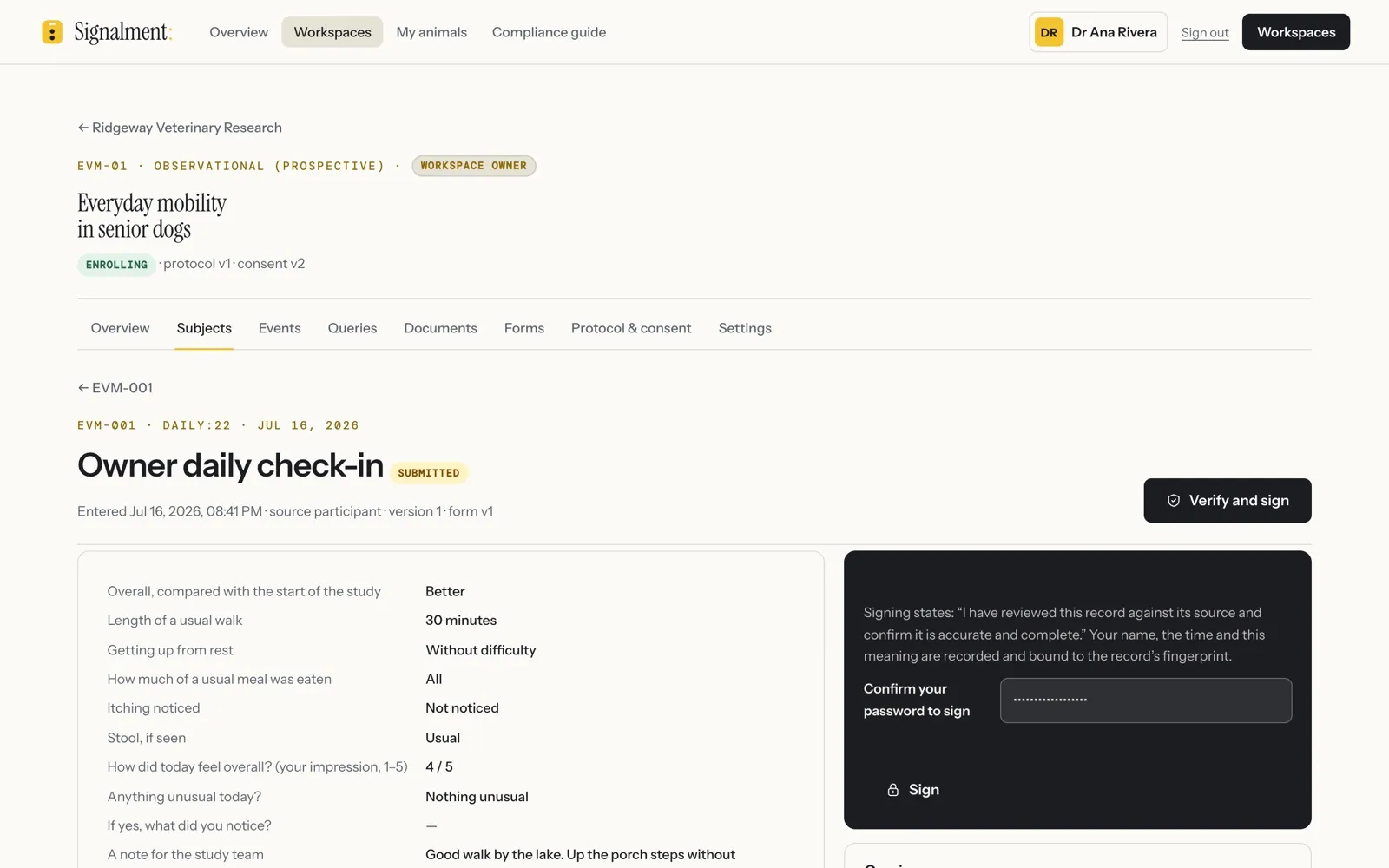This screenshot has height=868, width=1389.
Task: Focus the confirm password field
Action: pyautogui.click(x=1146, y=700)
